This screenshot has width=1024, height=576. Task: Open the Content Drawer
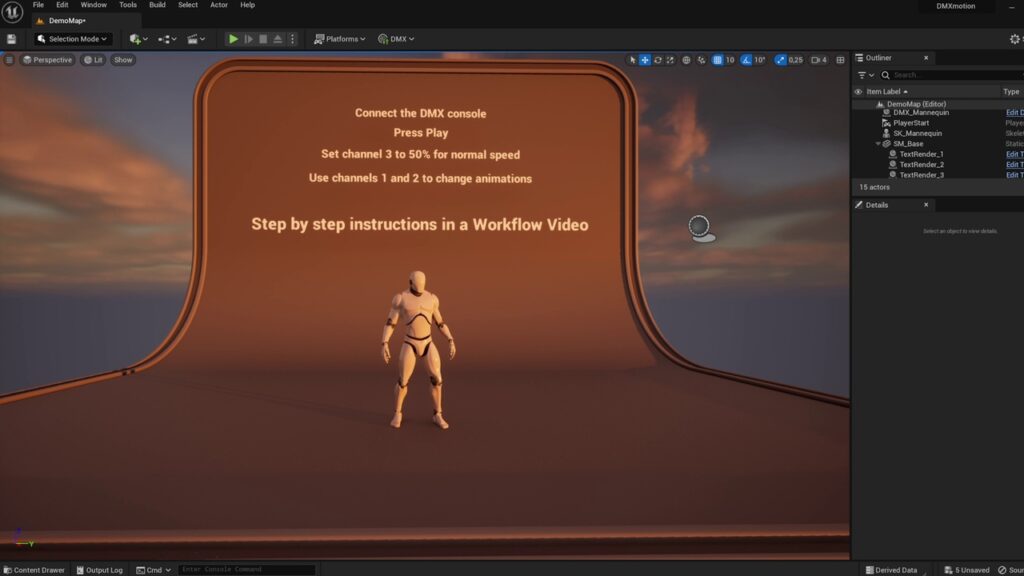click(34, 570)
